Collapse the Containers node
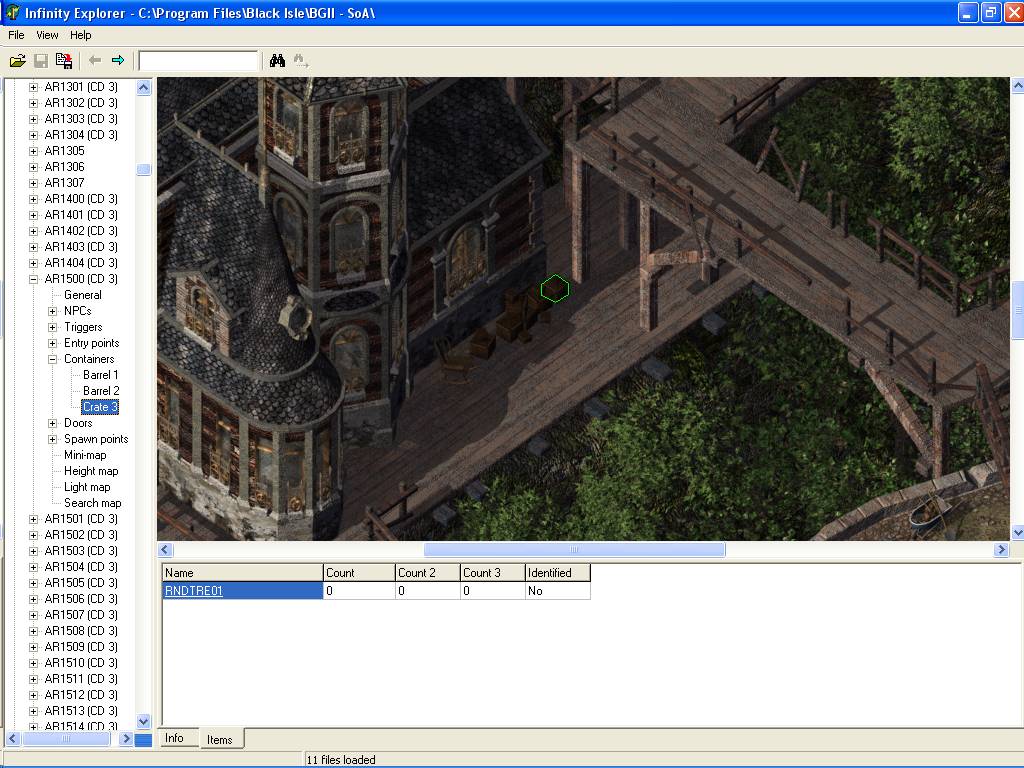Viewport: 1024px width, 768px height. click(x=53, y=359)
